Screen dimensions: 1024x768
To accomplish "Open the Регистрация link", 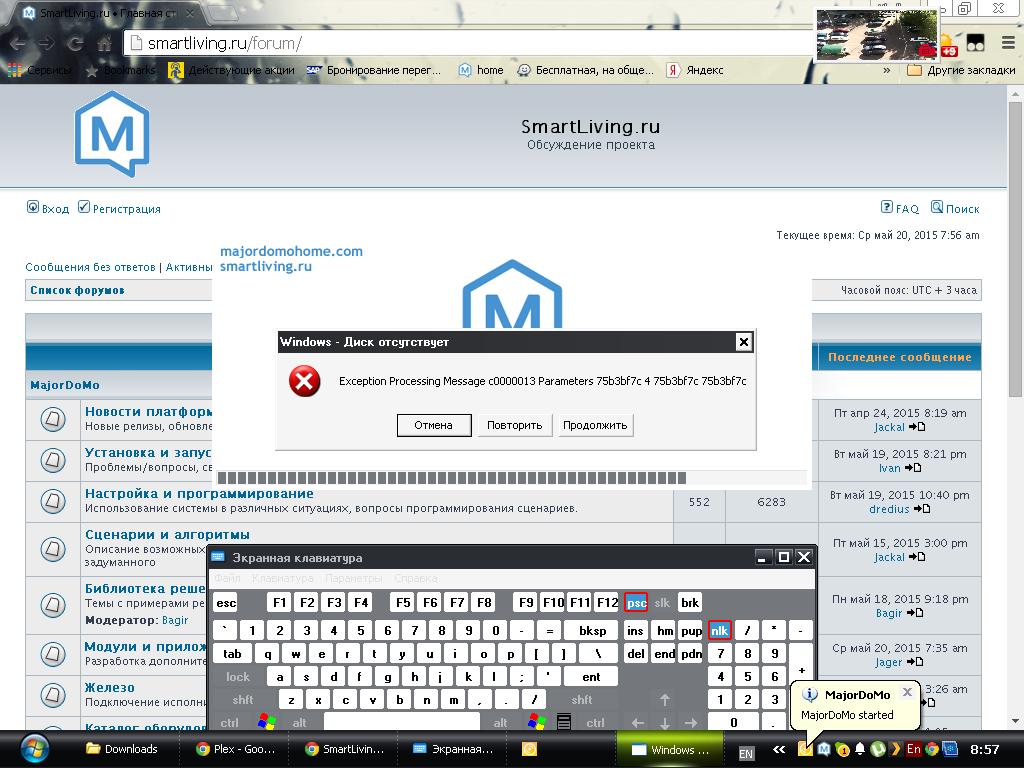I will click(x=126, y=208).
